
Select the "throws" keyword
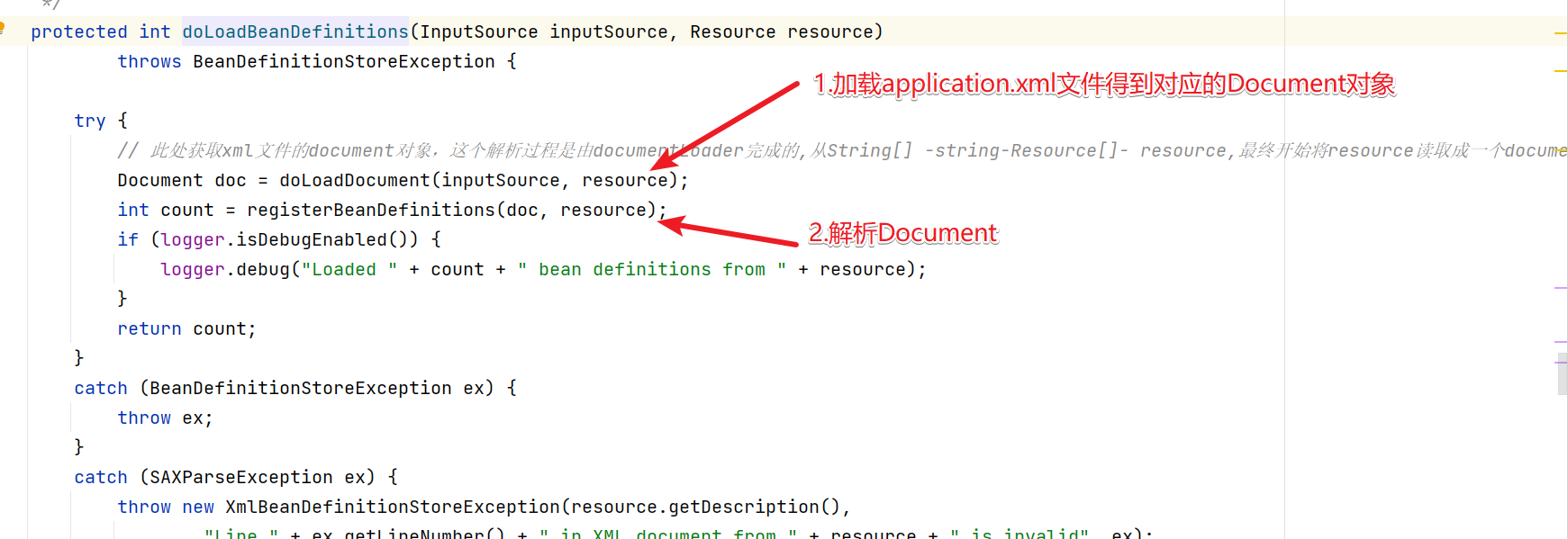[150, 61]
